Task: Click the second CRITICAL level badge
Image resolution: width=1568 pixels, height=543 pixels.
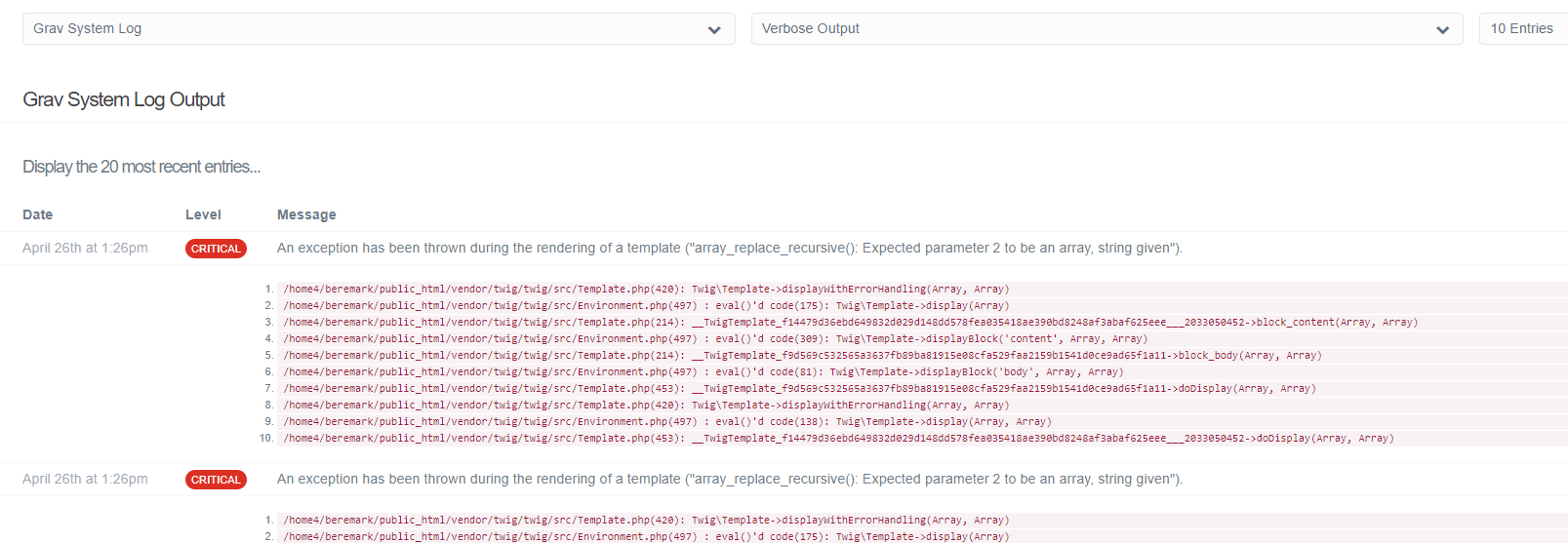Action: tap(216, 480)
